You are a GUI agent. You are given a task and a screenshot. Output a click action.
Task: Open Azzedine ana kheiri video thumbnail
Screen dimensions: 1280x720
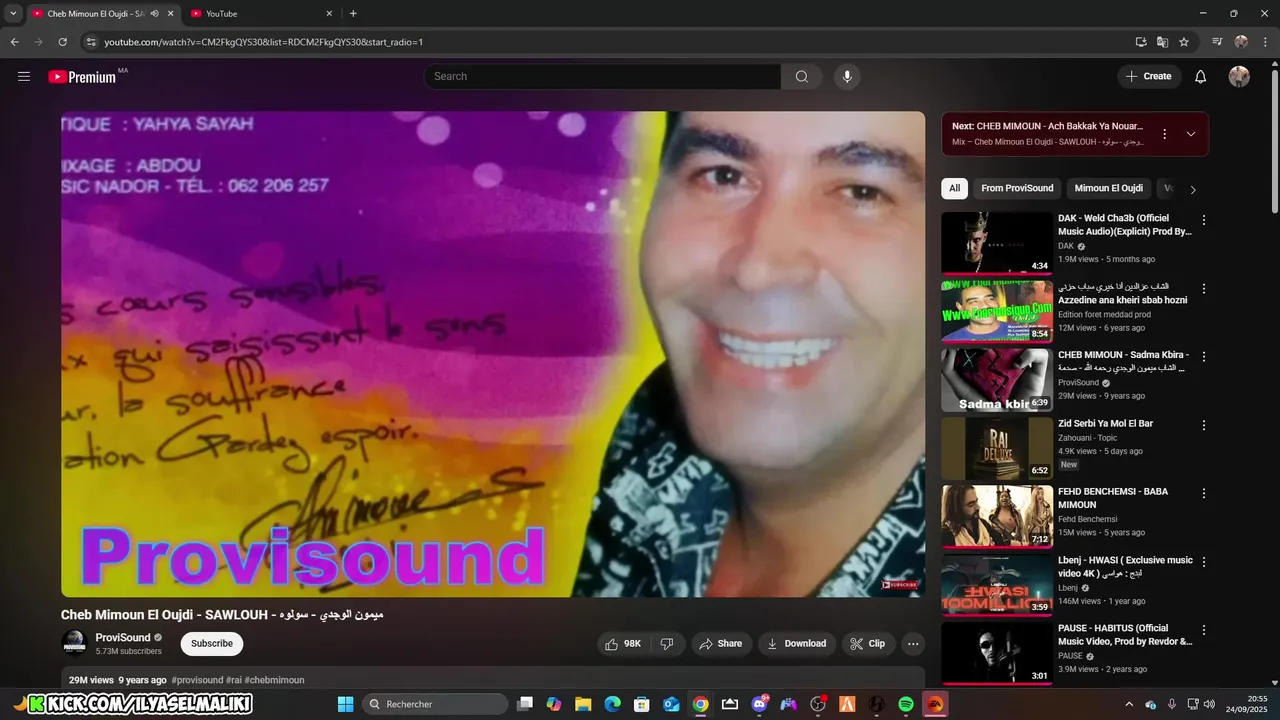(x=997, y=311)
